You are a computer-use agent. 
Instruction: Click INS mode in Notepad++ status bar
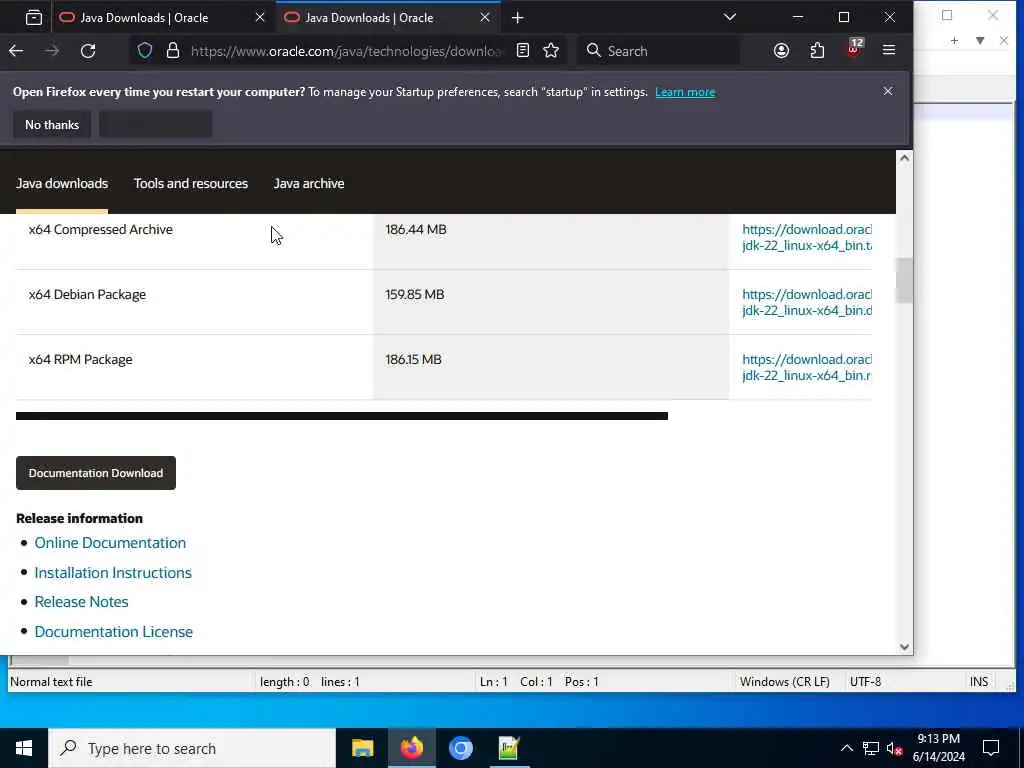979,682
